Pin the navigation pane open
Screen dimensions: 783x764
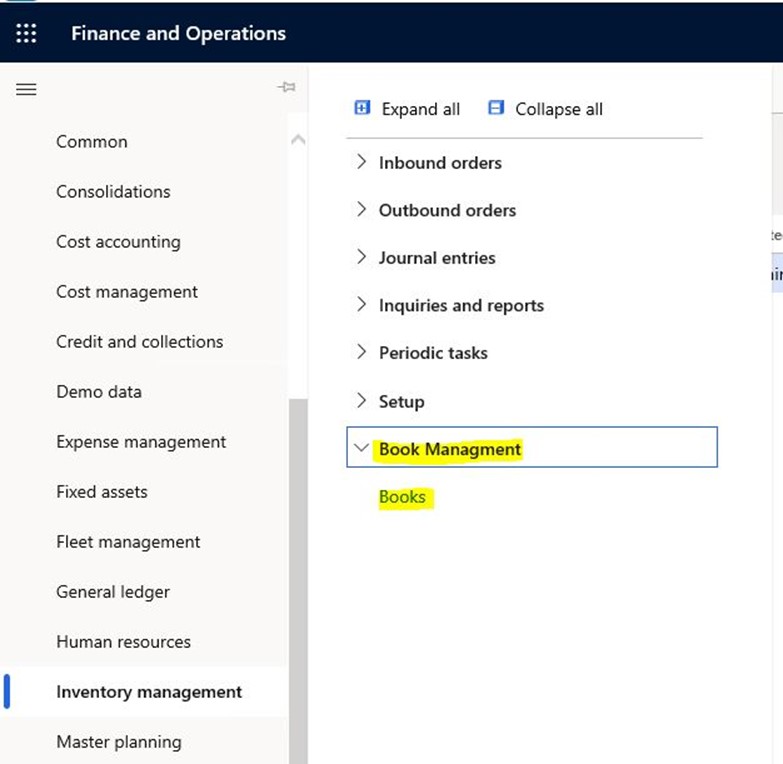(x=286, y=88)
